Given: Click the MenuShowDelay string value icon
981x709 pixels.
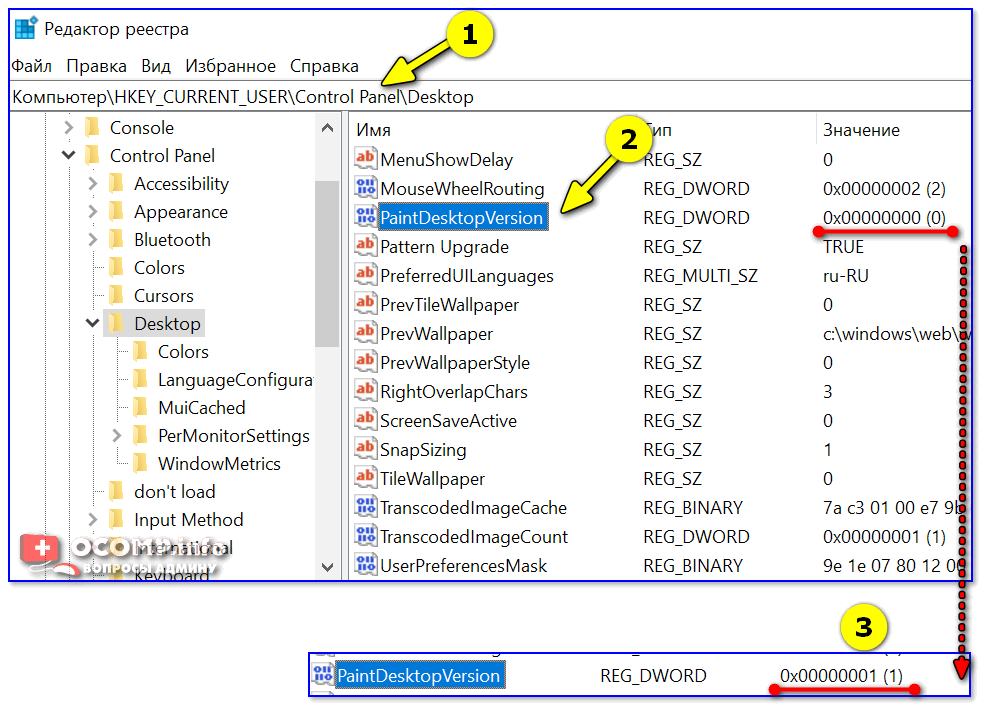Looking at the screenshot, I should click(365, 160).
